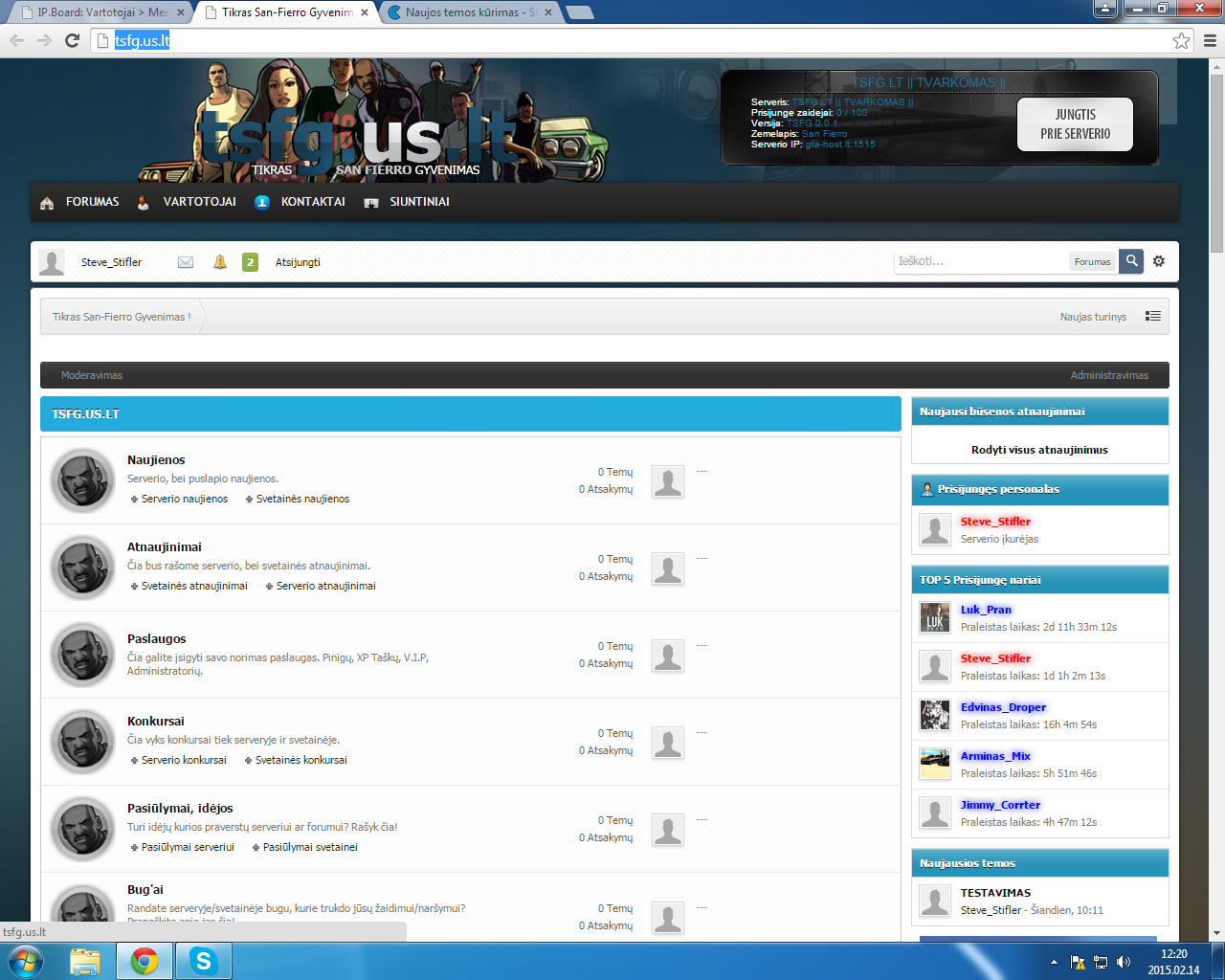
Task: Open Svetainės naujienos subforum
Action: 302,499
